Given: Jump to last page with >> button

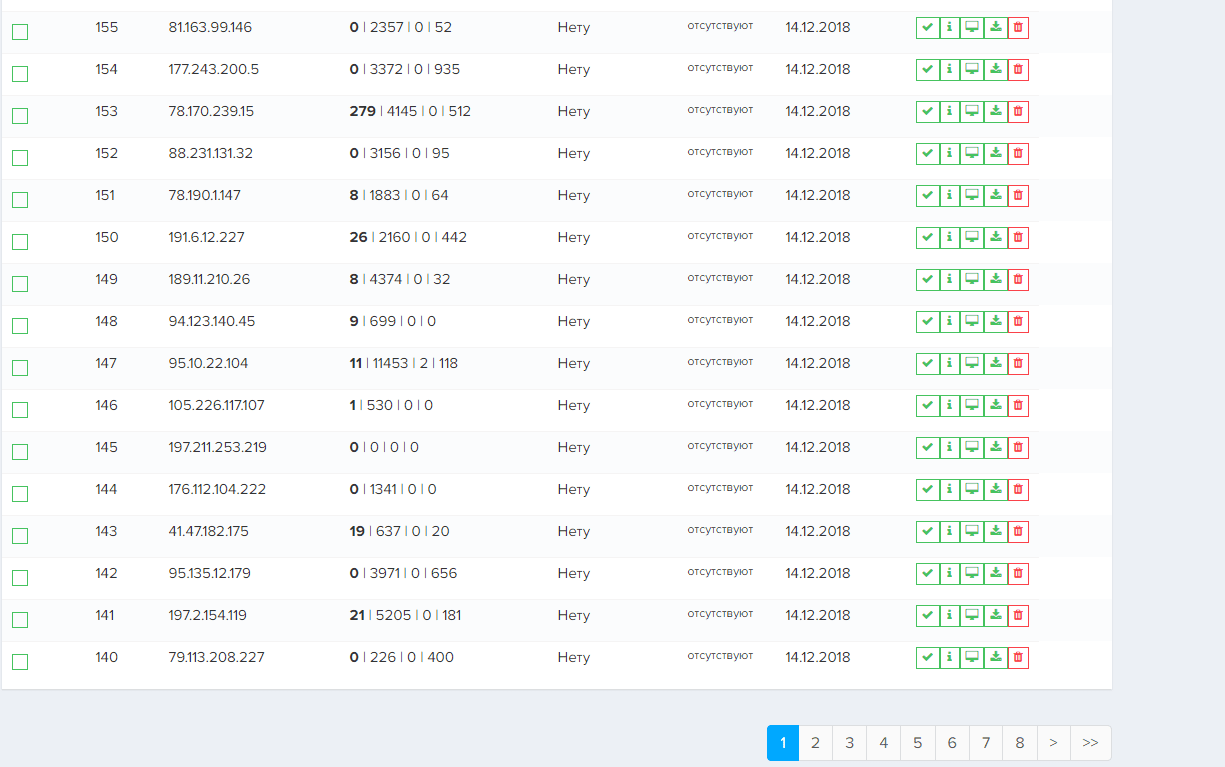Looking at the screenshot, I should [x=1090, y=743].
